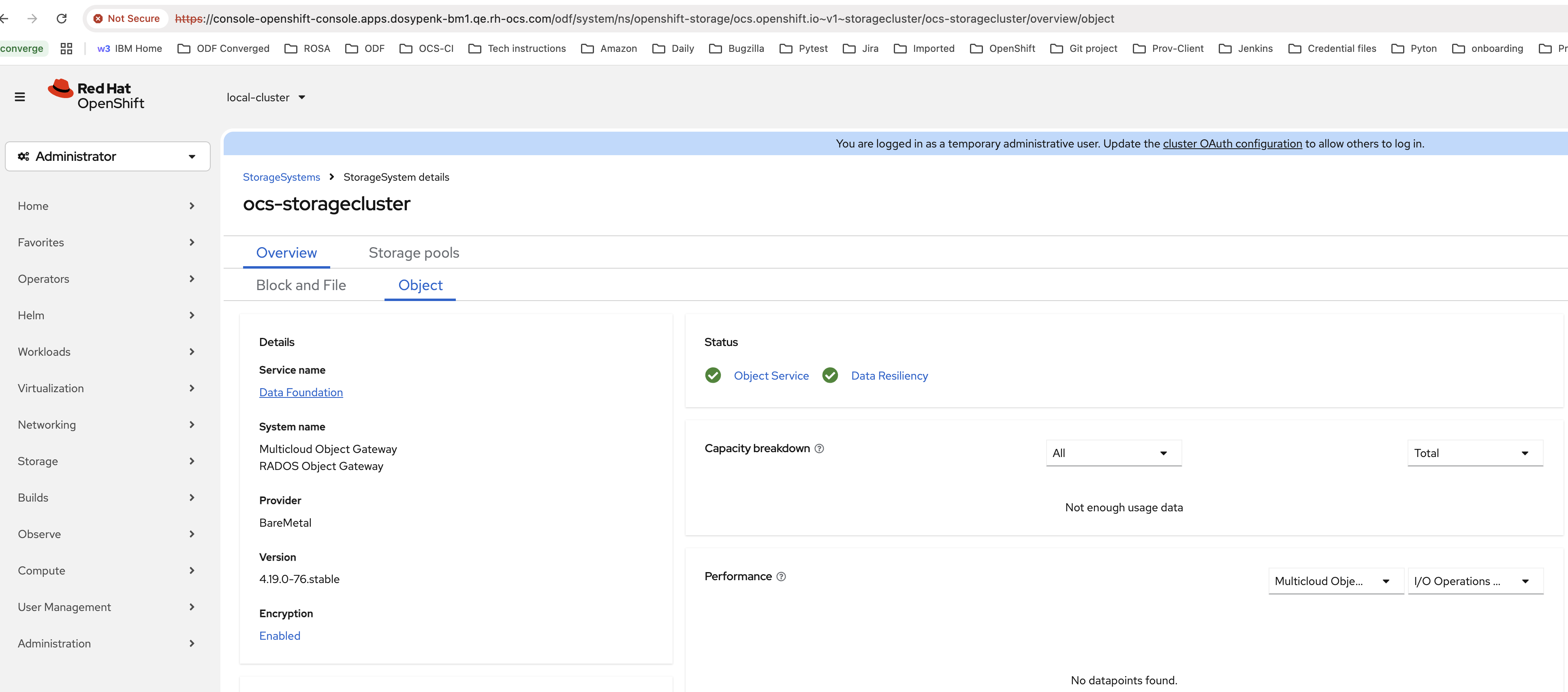Open the Capacity breakdown All dropdown

(x=1113, y=453)
